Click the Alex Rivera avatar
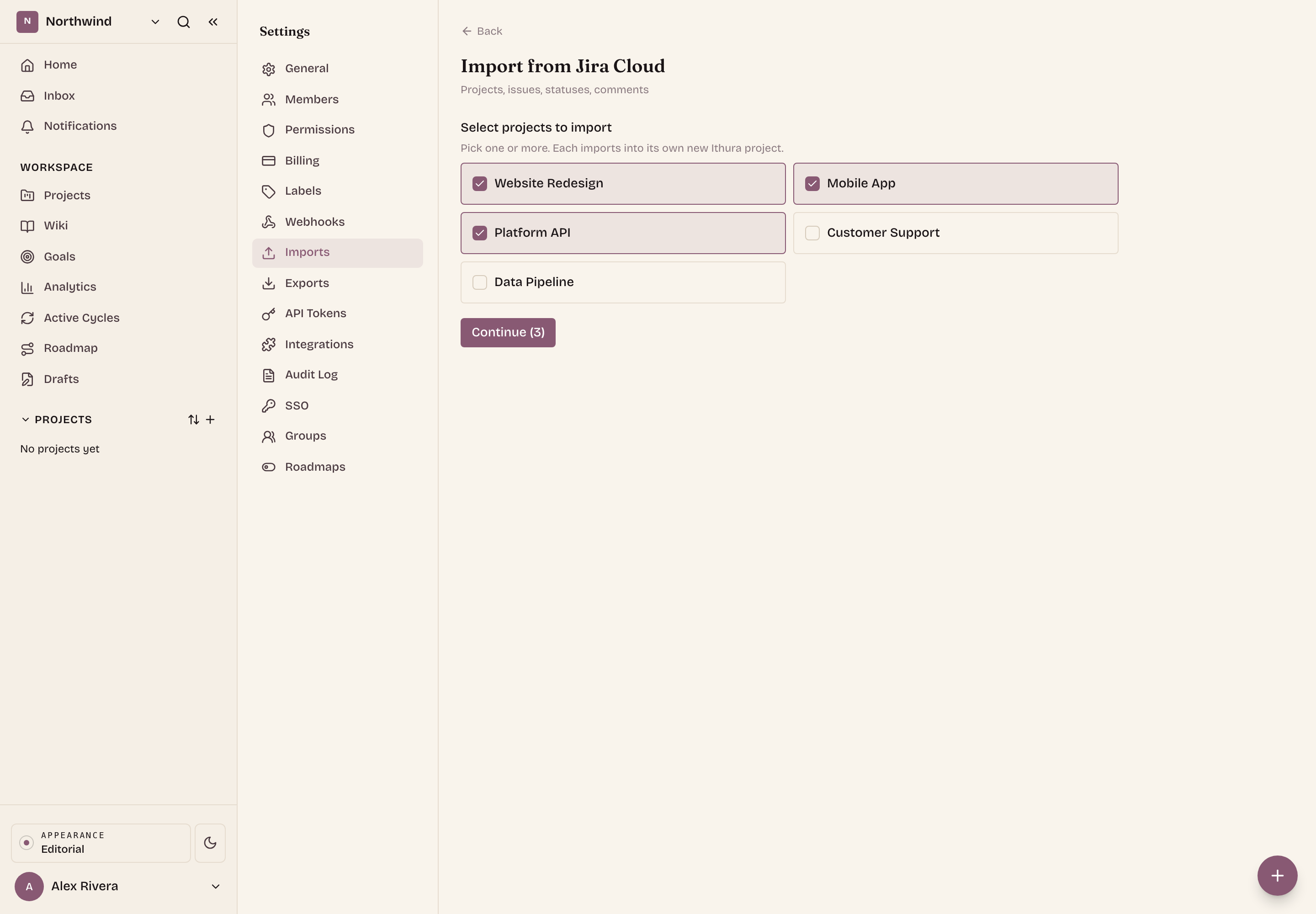The height and width of the screenshot is (914, 1316). click(29, 887)
